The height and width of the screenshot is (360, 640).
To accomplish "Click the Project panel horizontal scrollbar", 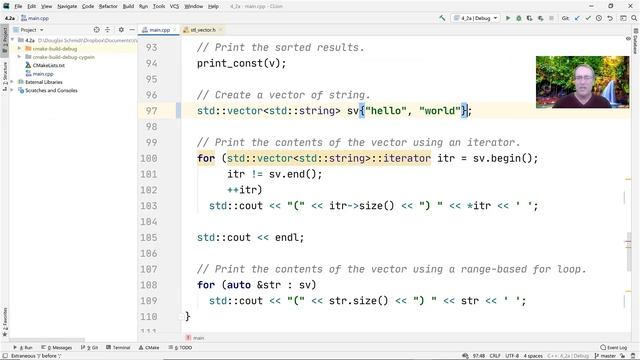I will [47, 340].
